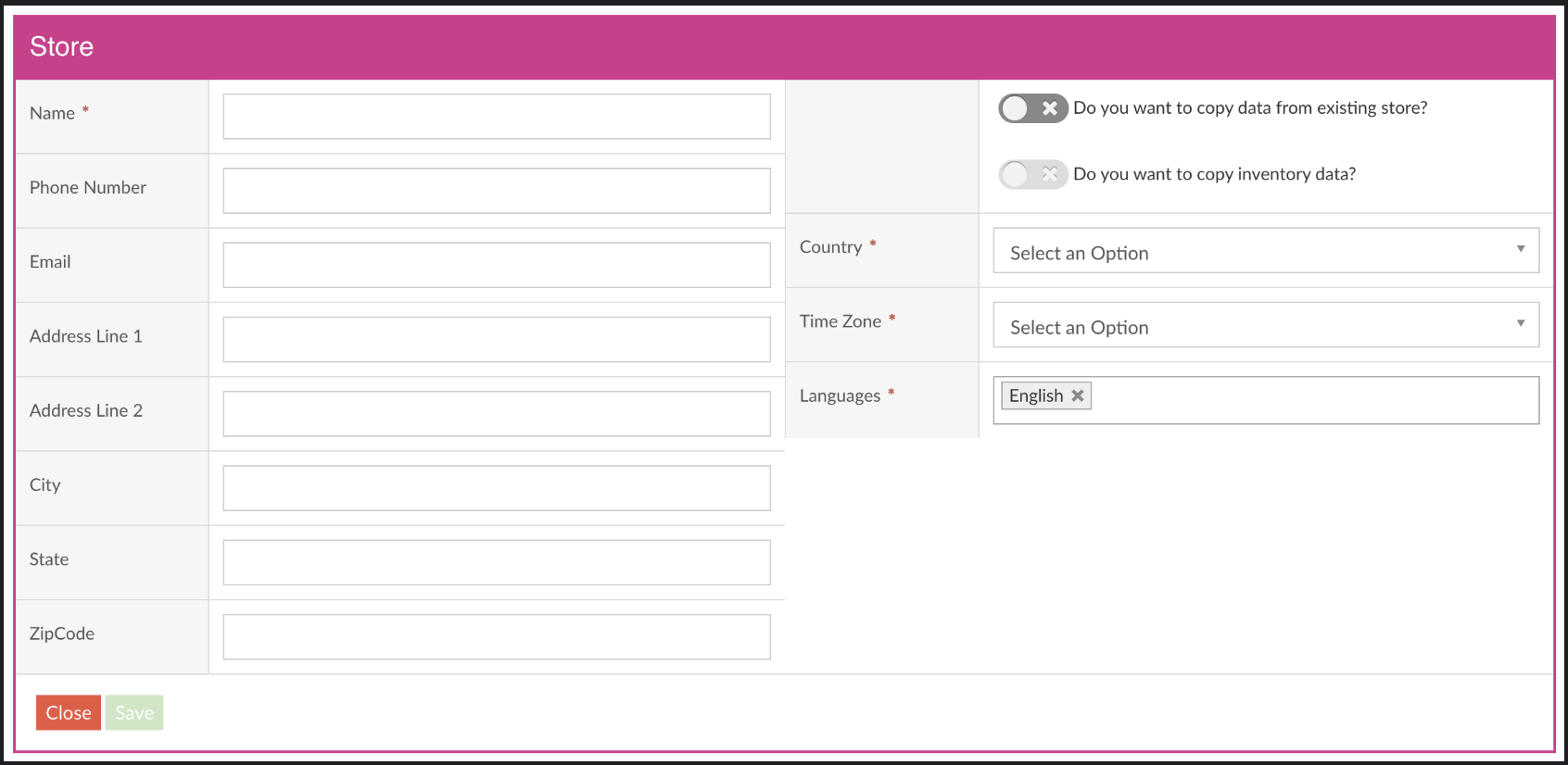Click the English language tag
Image resolution: width=1568 pixels, height=765 pixels.
(1036, 395)
